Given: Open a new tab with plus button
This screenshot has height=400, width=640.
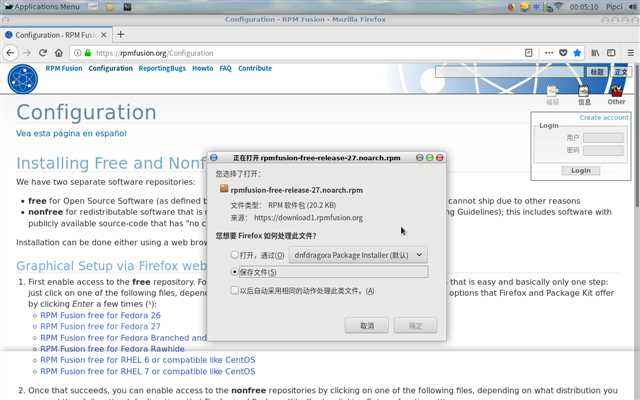Looking at the screenshot, I should tap(120, 35).
